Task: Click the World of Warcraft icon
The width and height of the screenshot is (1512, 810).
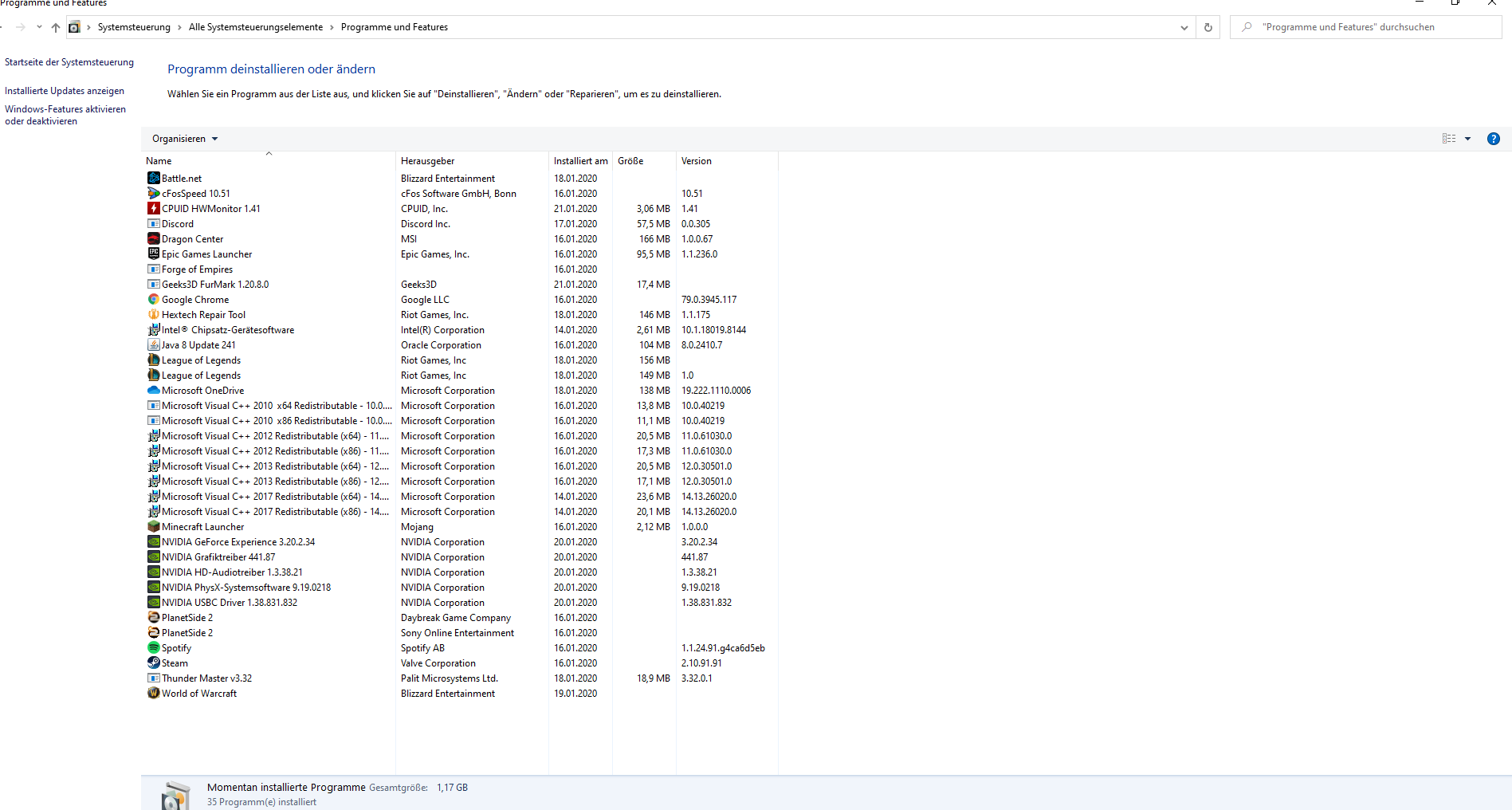Action: pos(154,693)
